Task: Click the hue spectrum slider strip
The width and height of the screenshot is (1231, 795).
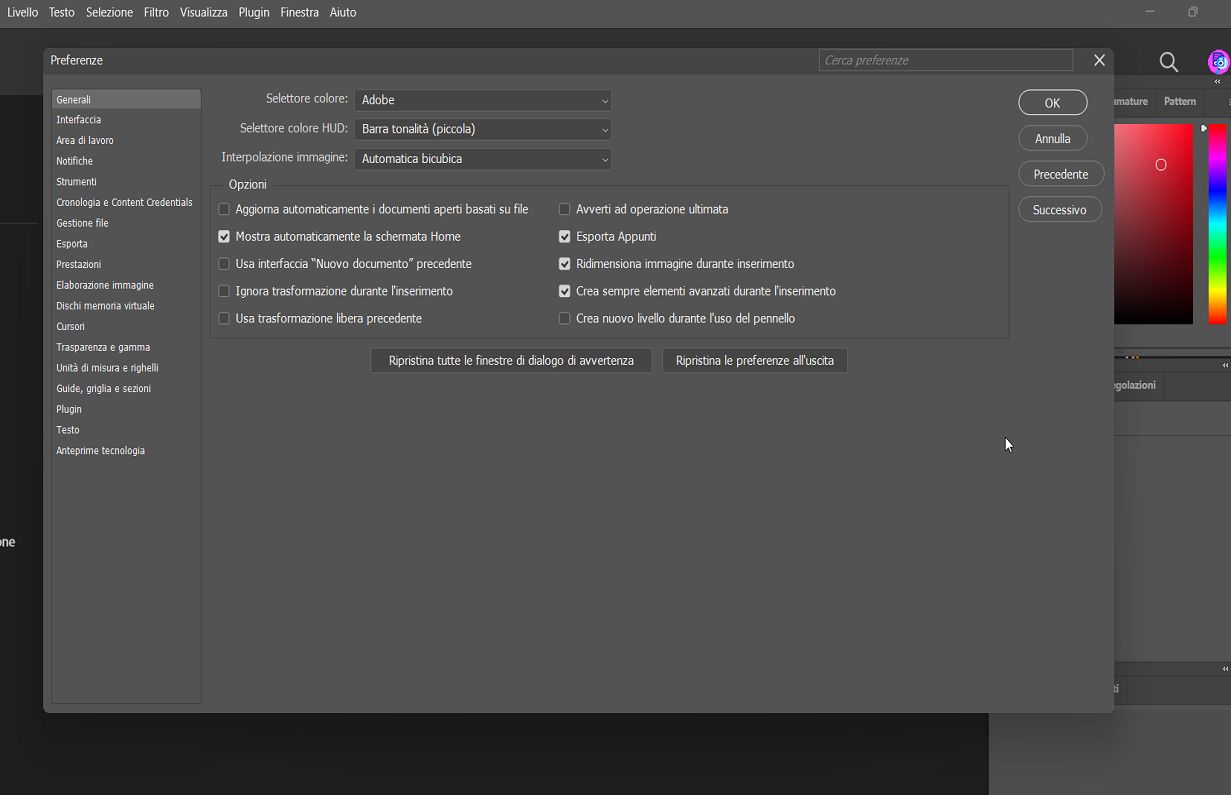Action: [x=1217, y=224]
